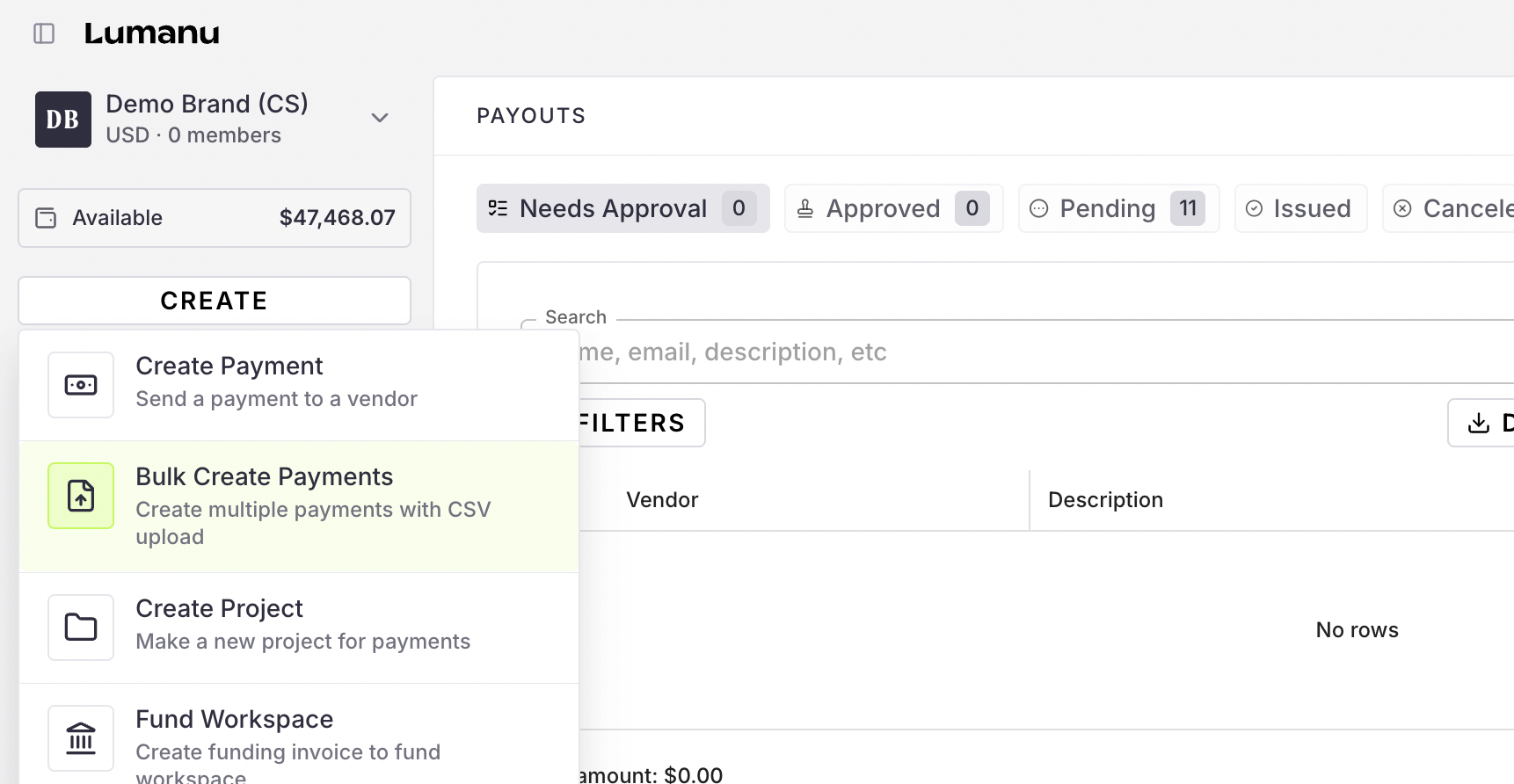Click the Available balance box

(215, 218)
